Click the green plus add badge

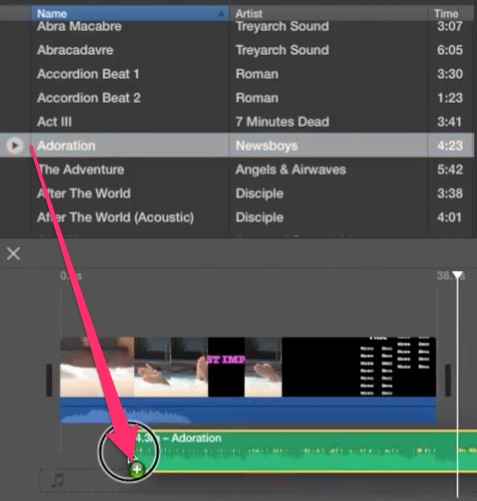click(137, 470)
